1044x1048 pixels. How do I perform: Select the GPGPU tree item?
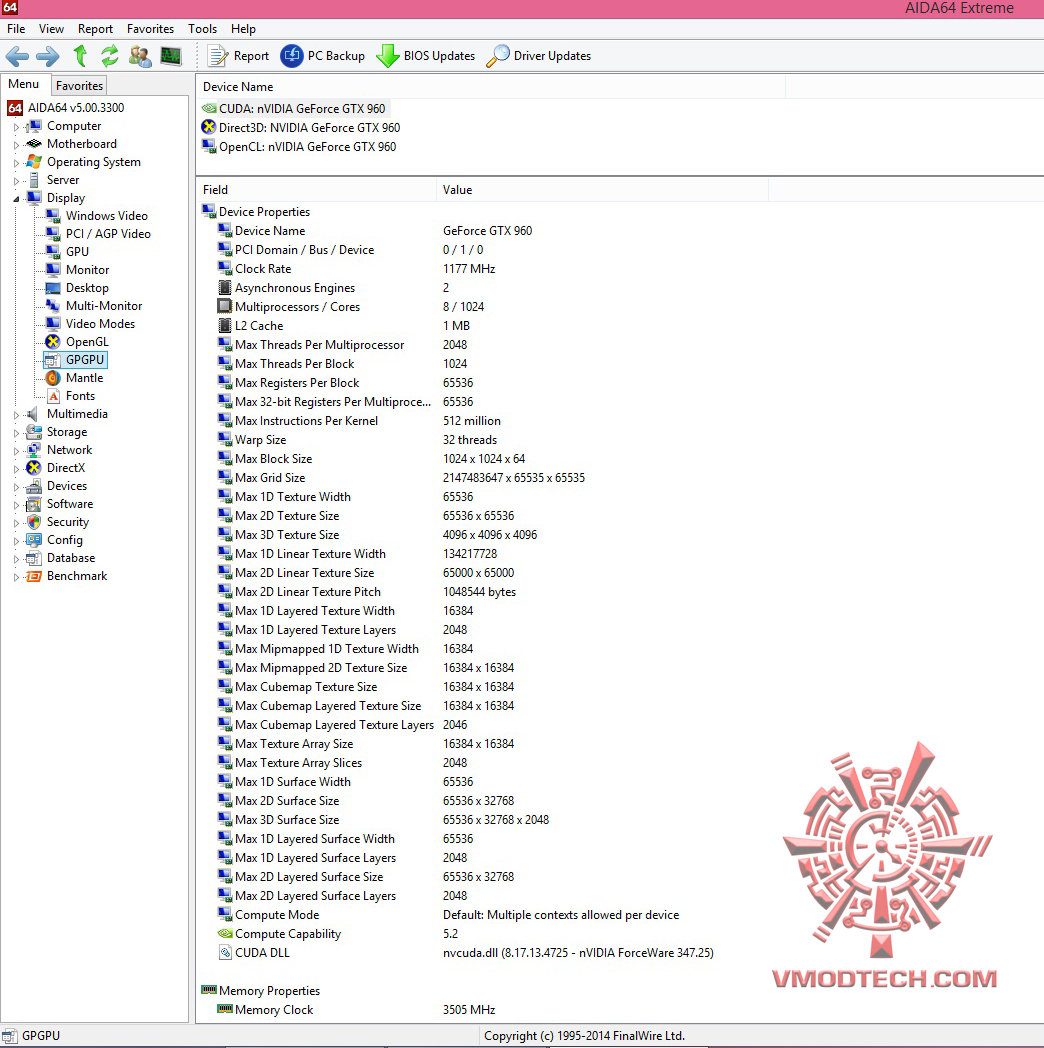(76, 360)
